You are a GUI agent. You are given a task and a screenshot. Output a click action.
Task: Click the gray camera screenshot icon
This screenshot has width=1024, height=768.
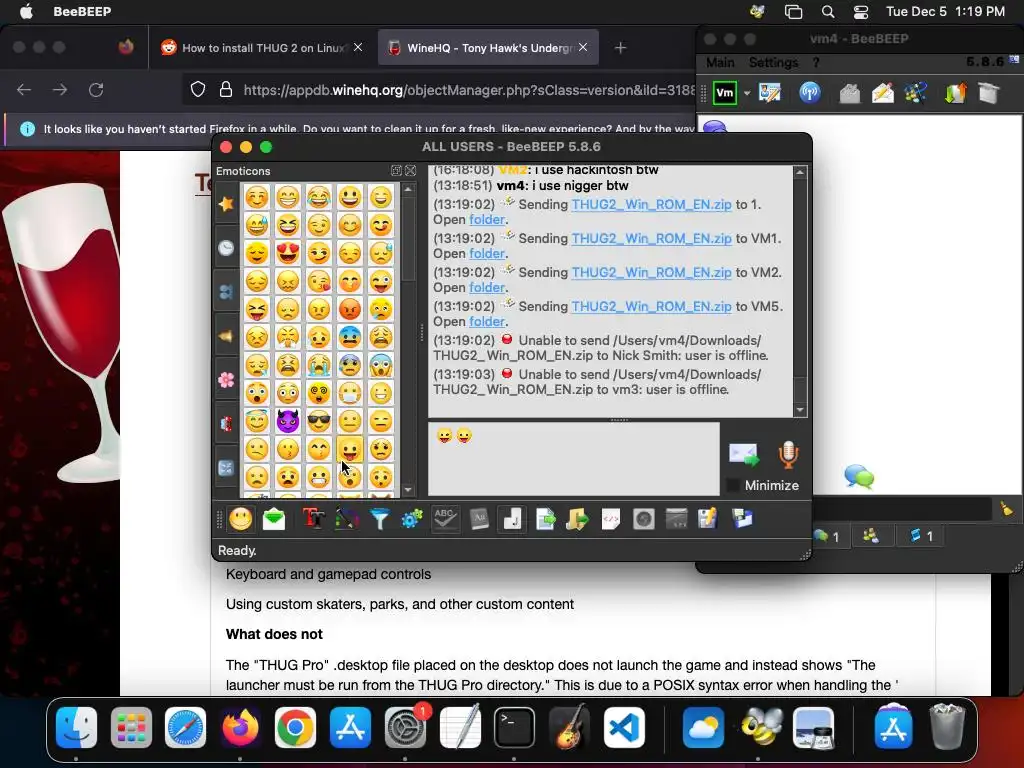[x=643, y=519]
